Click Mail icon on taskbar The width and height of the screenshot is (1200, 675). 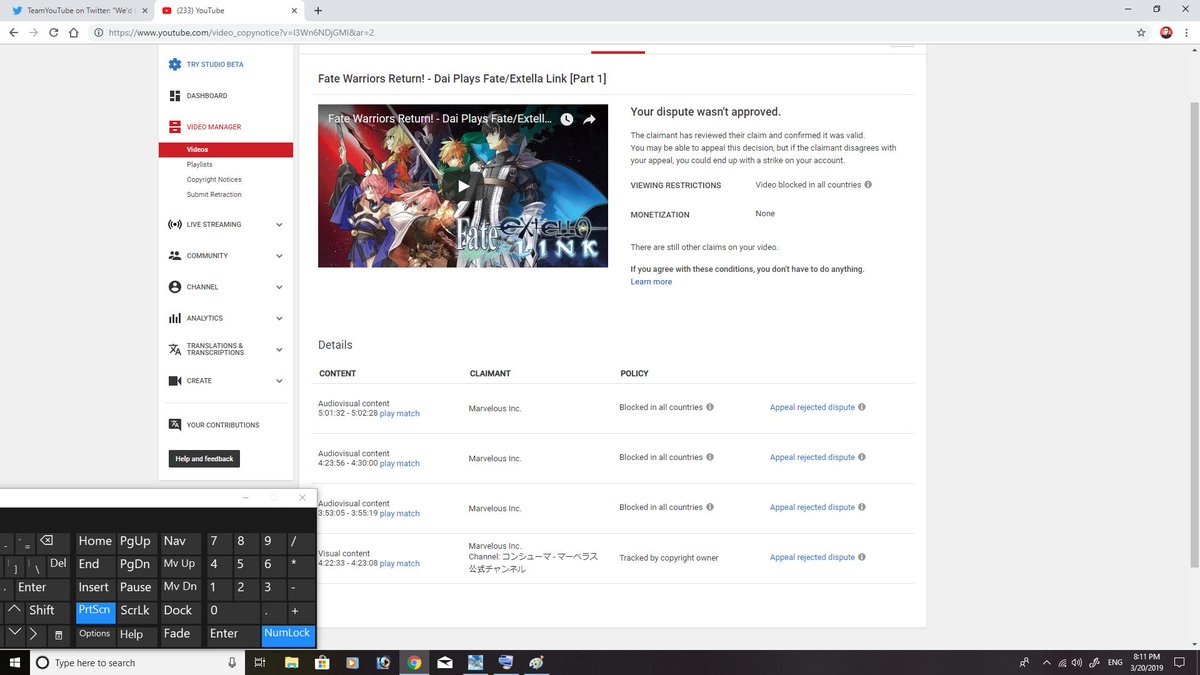pyautogui.click(x=445, y=662)
